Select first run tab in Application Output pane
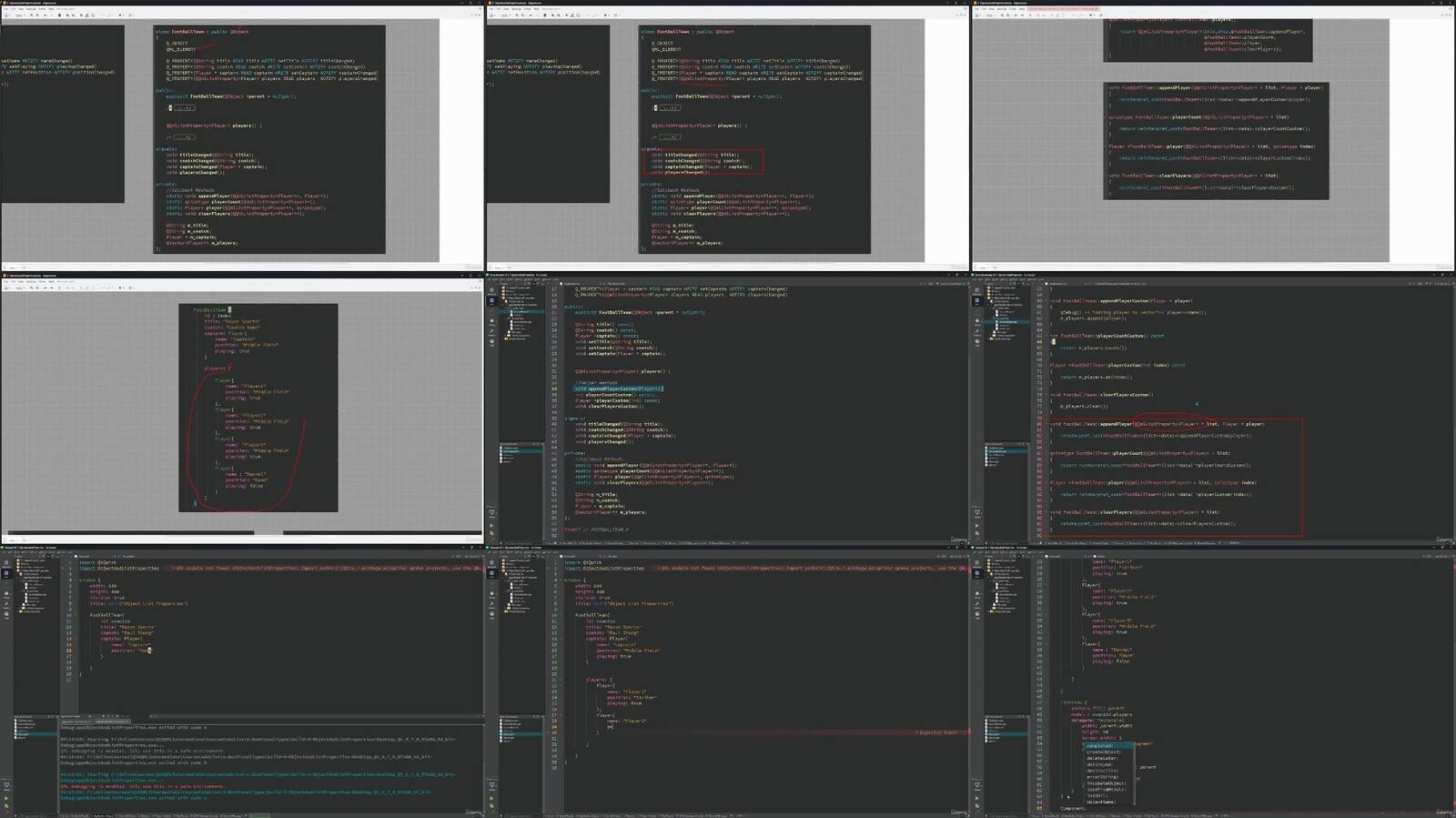Screen dimensions: 1456x818 (x=76, y=722)
